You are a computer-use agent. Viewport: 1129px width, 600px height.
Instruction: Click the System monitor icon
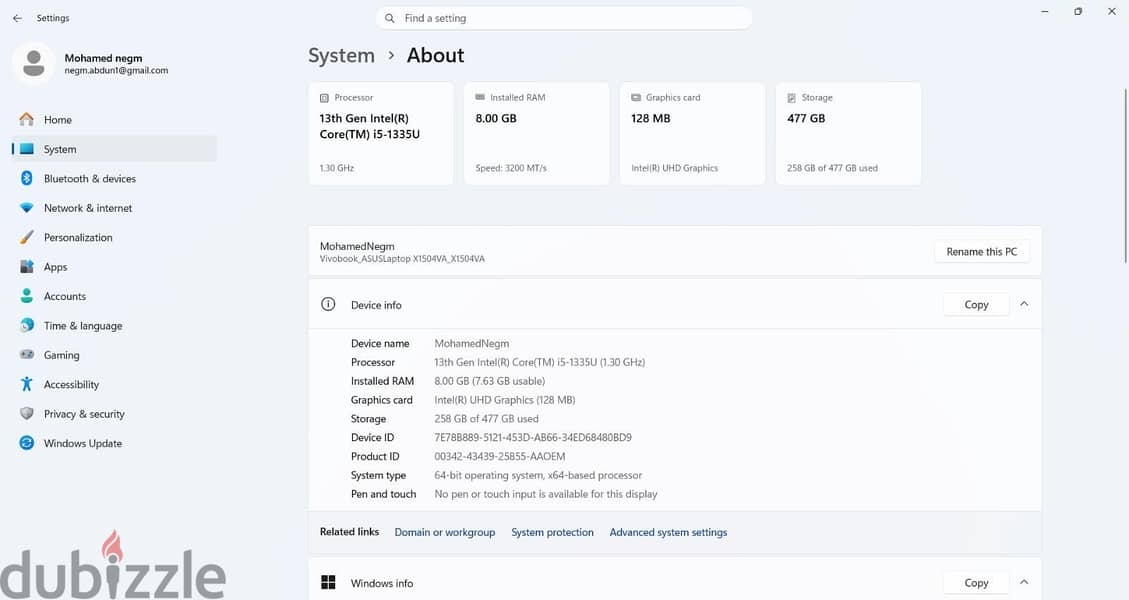[27, 149]
